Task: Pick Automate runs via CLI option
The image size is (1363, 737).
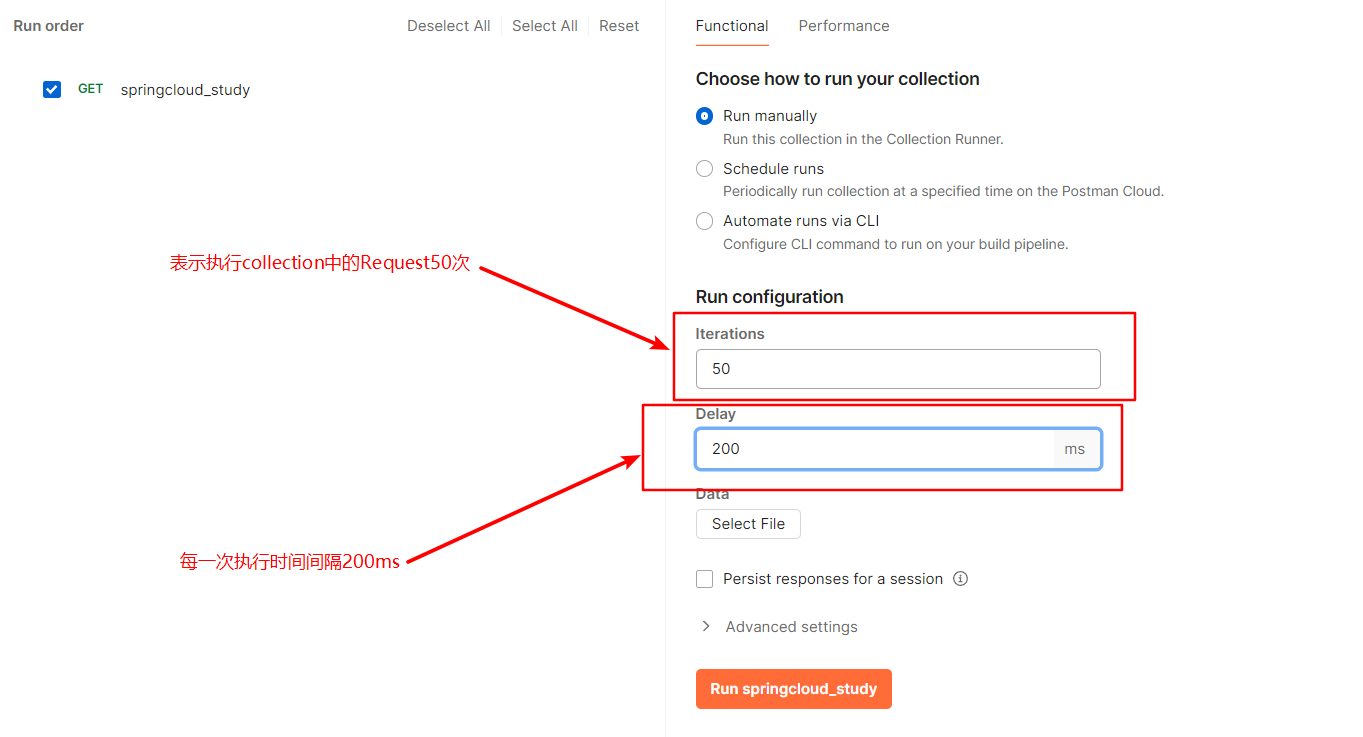Action: click(x=705, y=221)
